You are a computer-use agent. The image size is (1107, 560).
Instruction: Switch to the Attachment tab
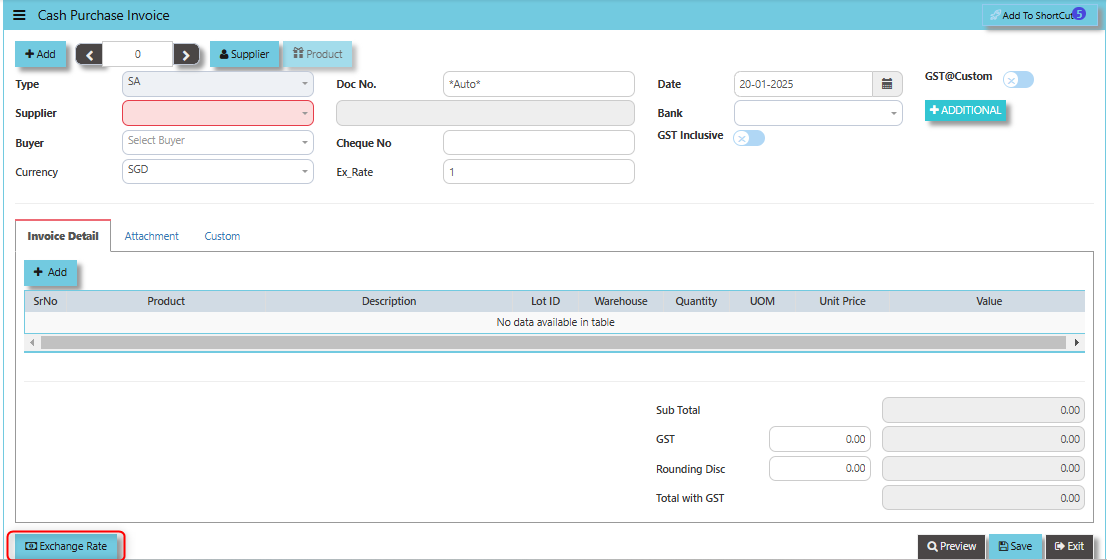click(x=152, y=236)
